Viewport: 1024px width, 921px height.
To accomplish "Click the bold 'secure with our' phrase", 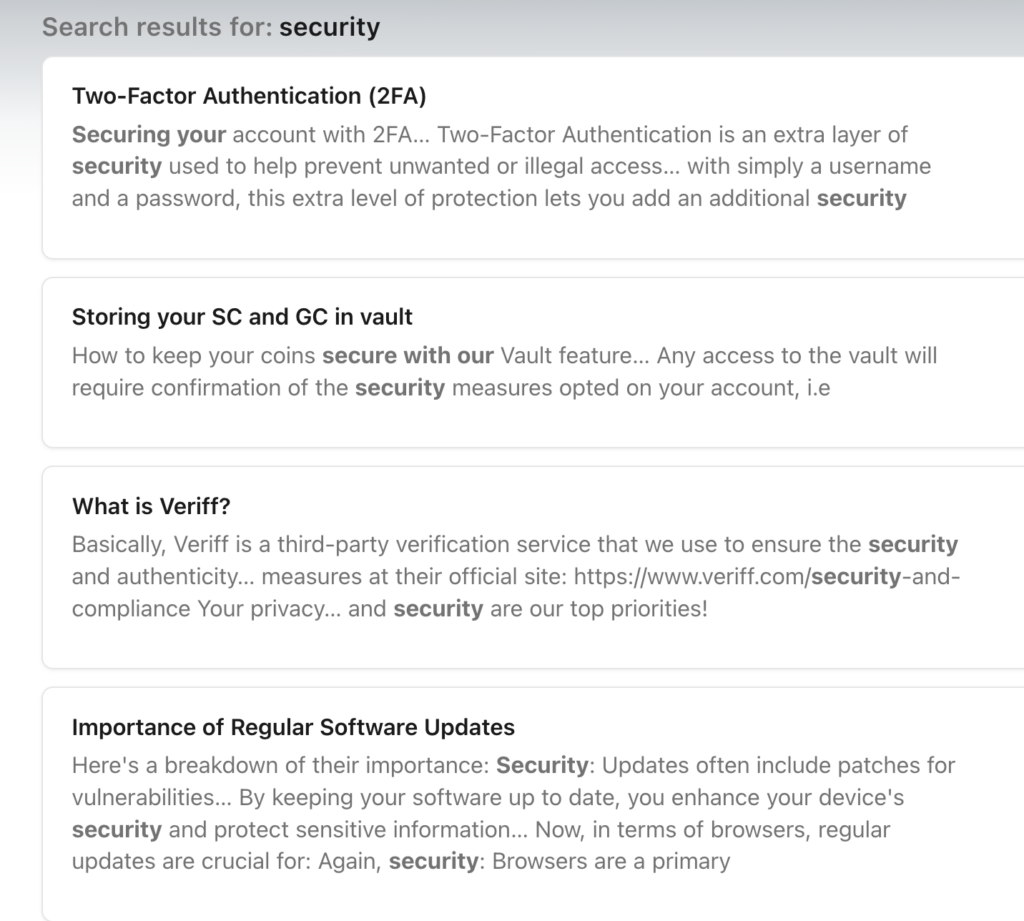I will click(408, 355).
